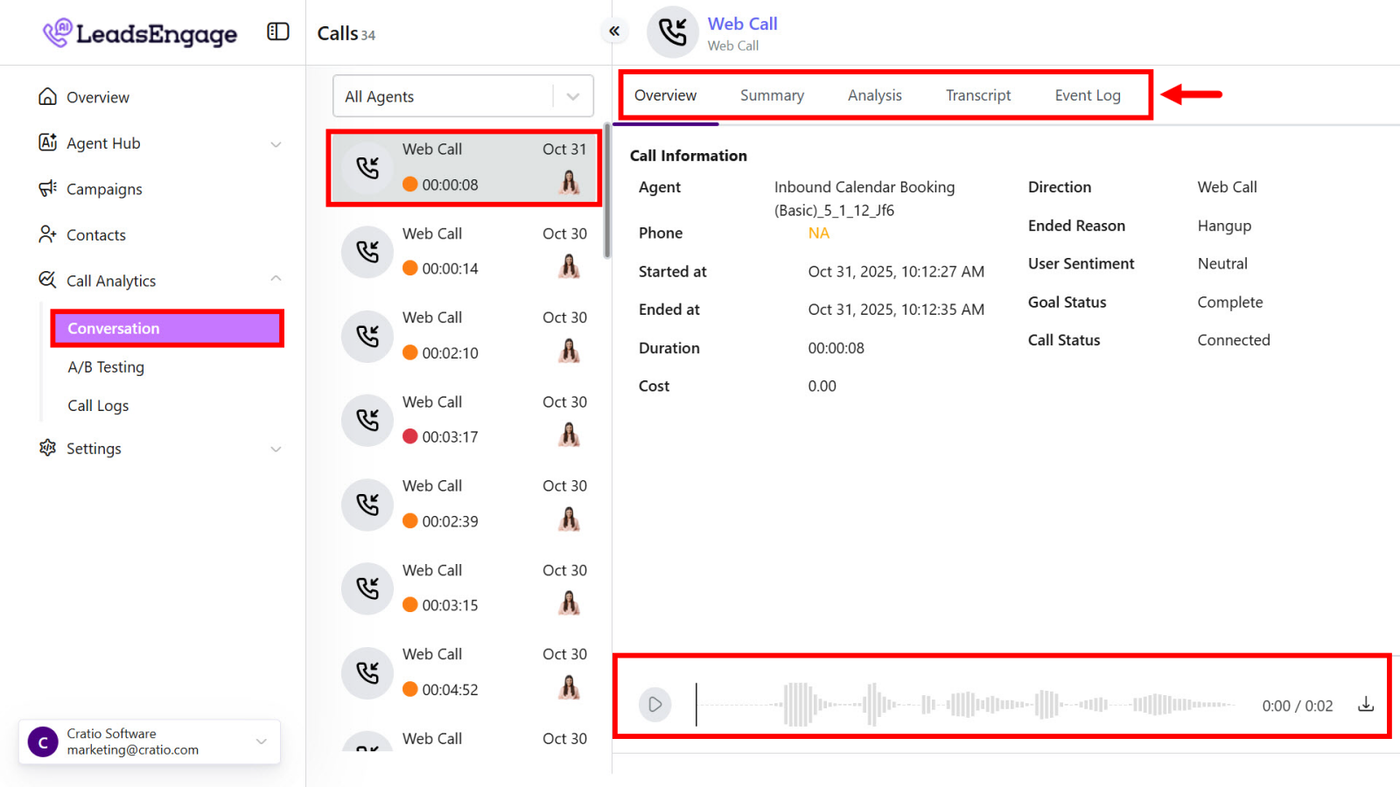1400x787 pixels.
Task: Play the call audio recording
Action: click(x=655, y=705)
